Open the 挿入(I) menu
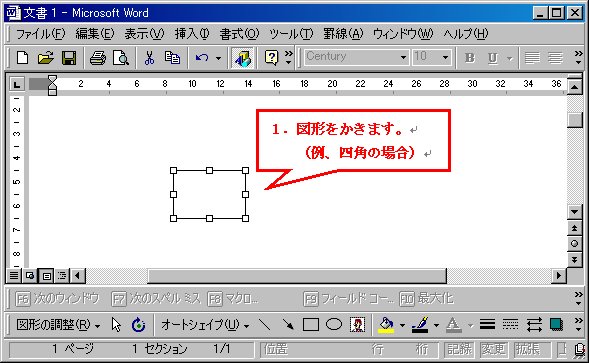The image size is (589, 363). tap(192, 34)
